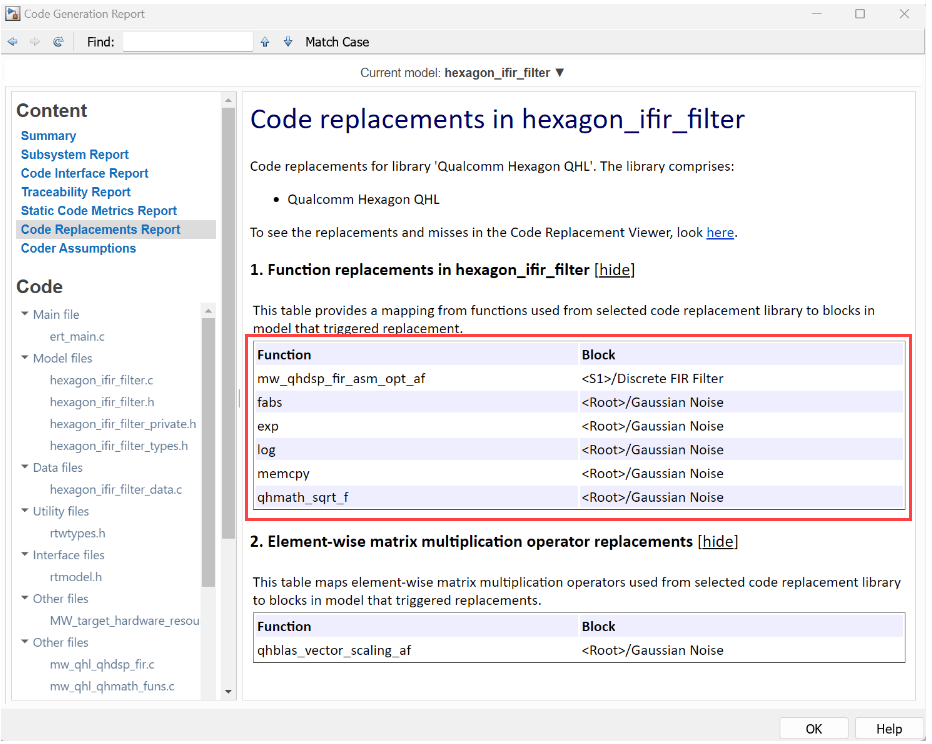This screenshot has height=744, width=932.
Task: Navigate back to the previous report page
Action: [x=12, y=41]
